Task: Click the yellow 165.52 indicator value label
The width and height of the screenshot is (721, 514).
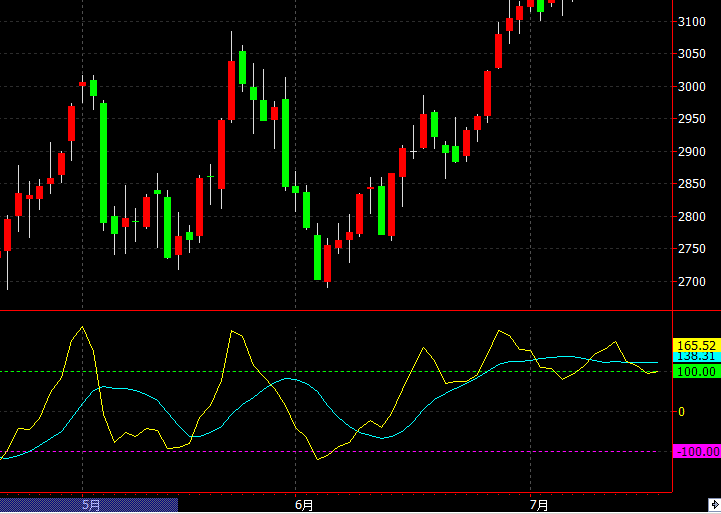Action: [697, 345]
